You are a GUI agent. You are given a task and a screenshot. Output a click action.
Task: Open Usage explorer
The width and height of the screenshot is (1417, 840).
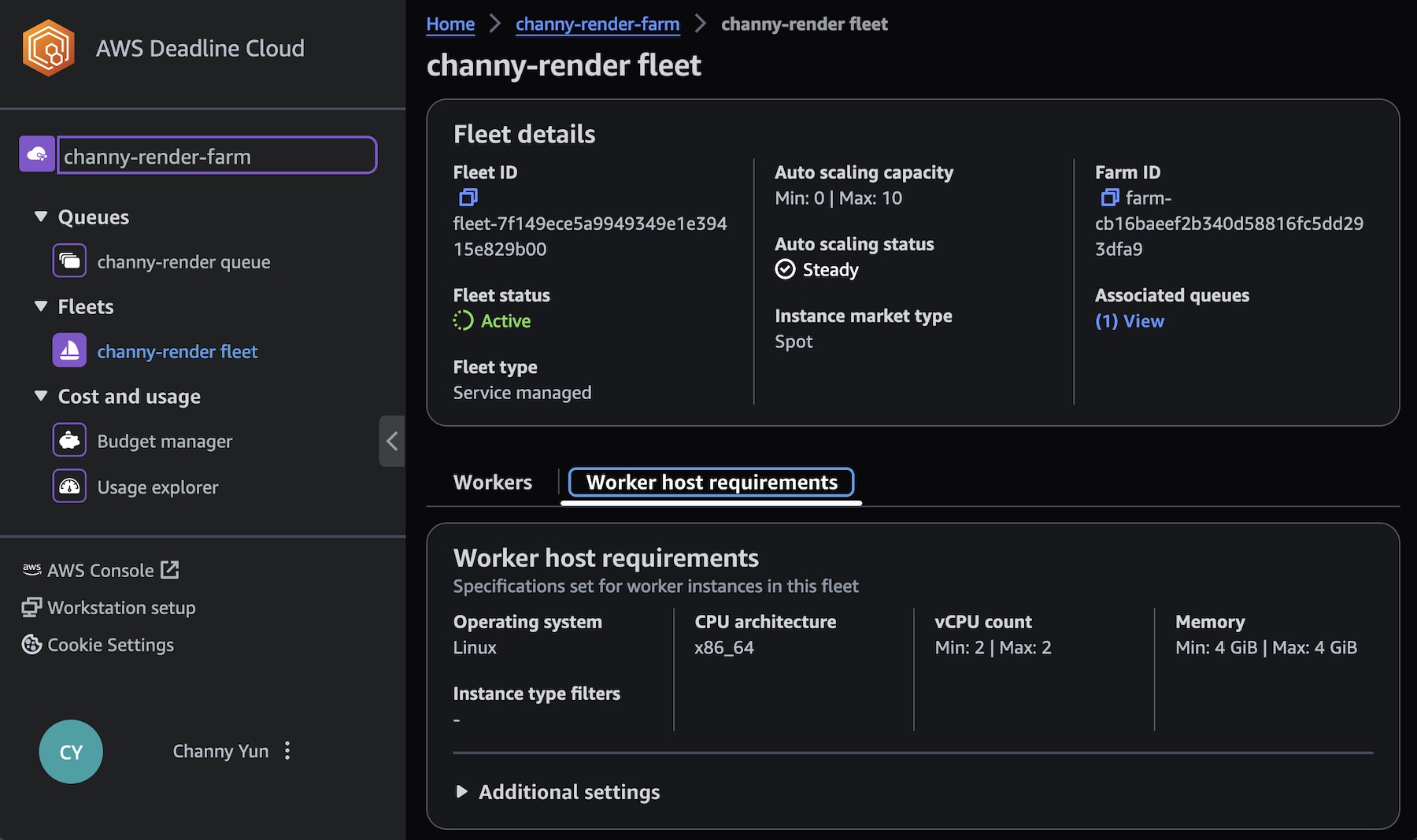(157, 487)
